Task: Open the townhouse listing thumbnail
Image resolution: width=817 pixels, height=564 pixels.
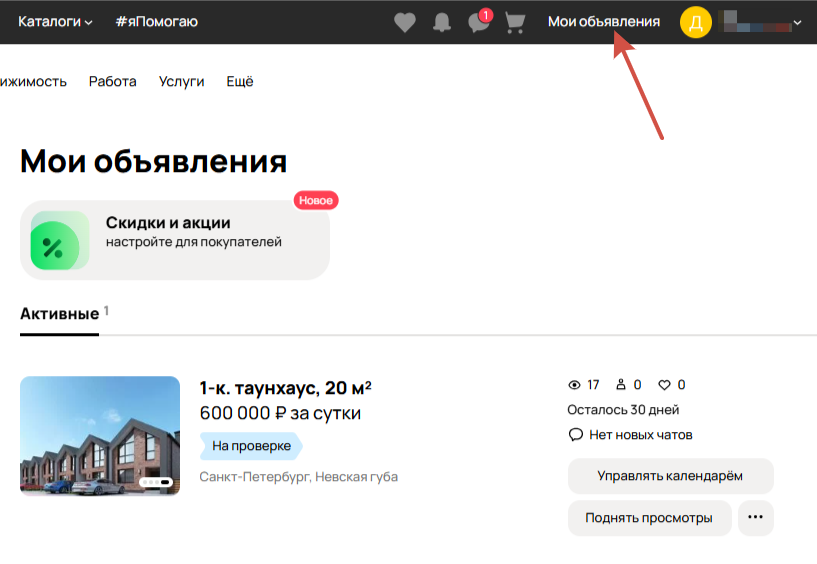Action: tap(100, 437)
